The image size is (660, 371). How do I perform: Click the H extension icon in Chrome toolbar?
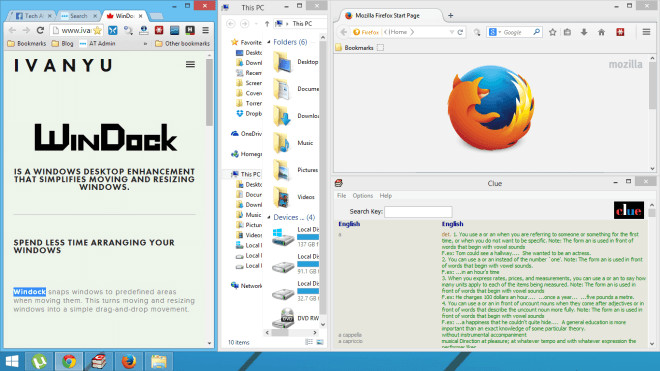click(190, 30)
